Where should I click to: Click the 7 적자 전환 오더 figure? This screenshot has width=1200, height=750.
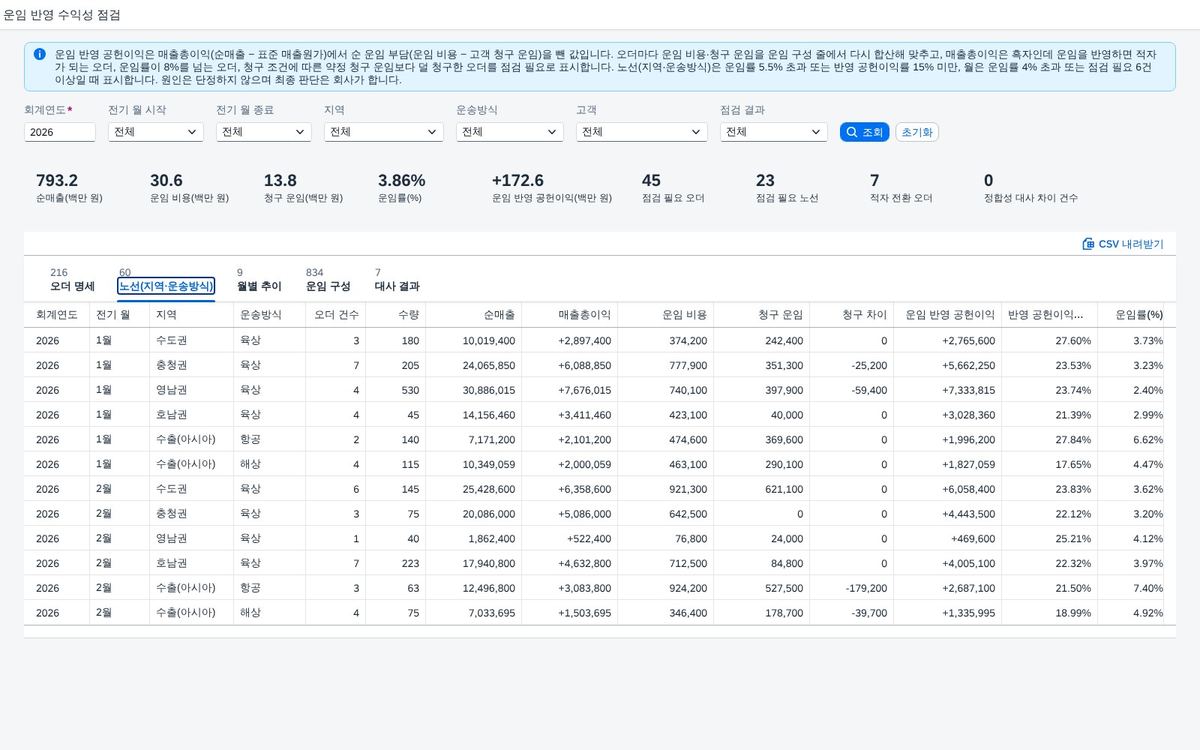(x=875, y=181)
